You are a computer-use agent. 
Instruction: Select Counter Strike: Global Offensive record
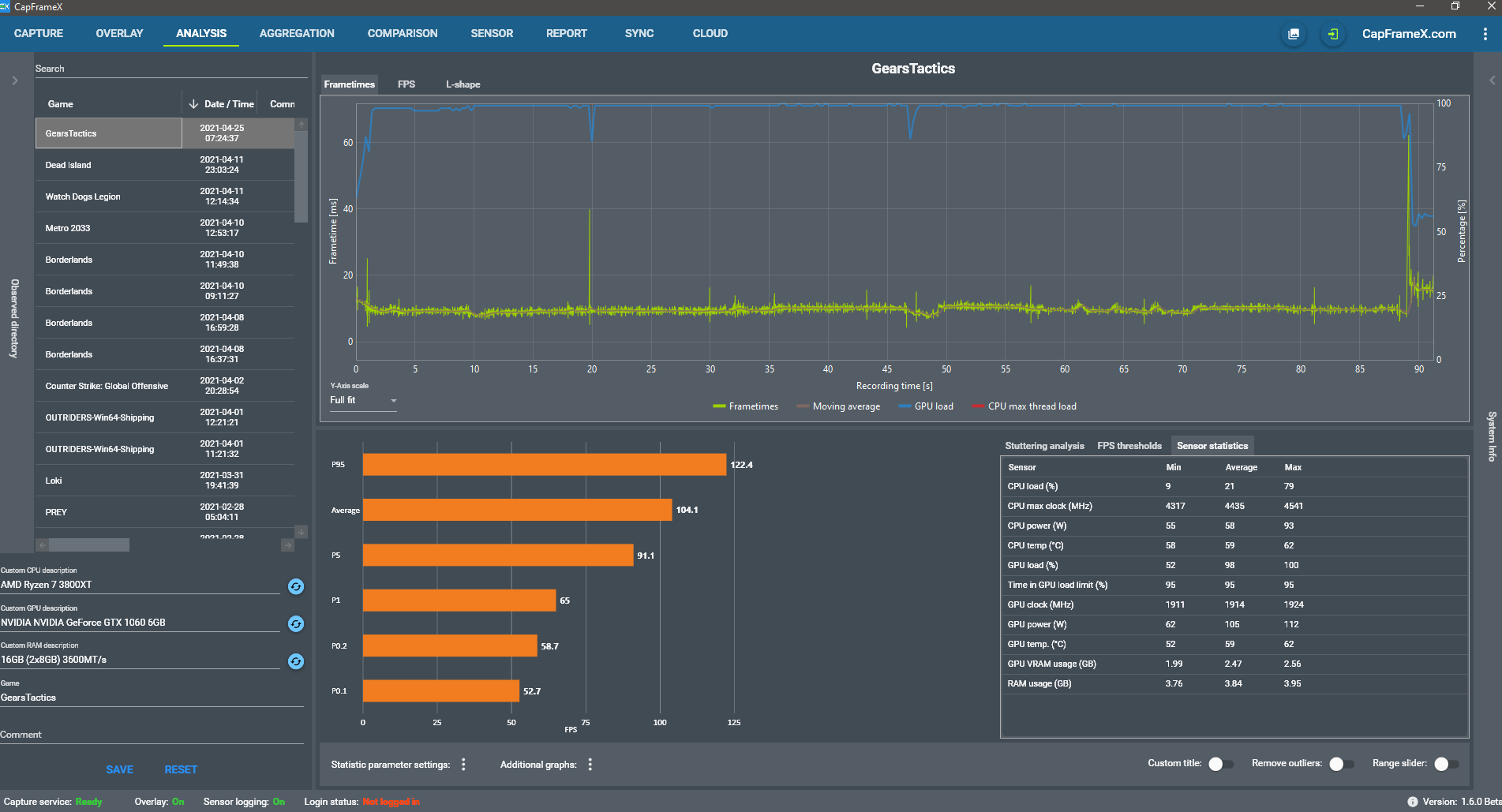[165, 386]
